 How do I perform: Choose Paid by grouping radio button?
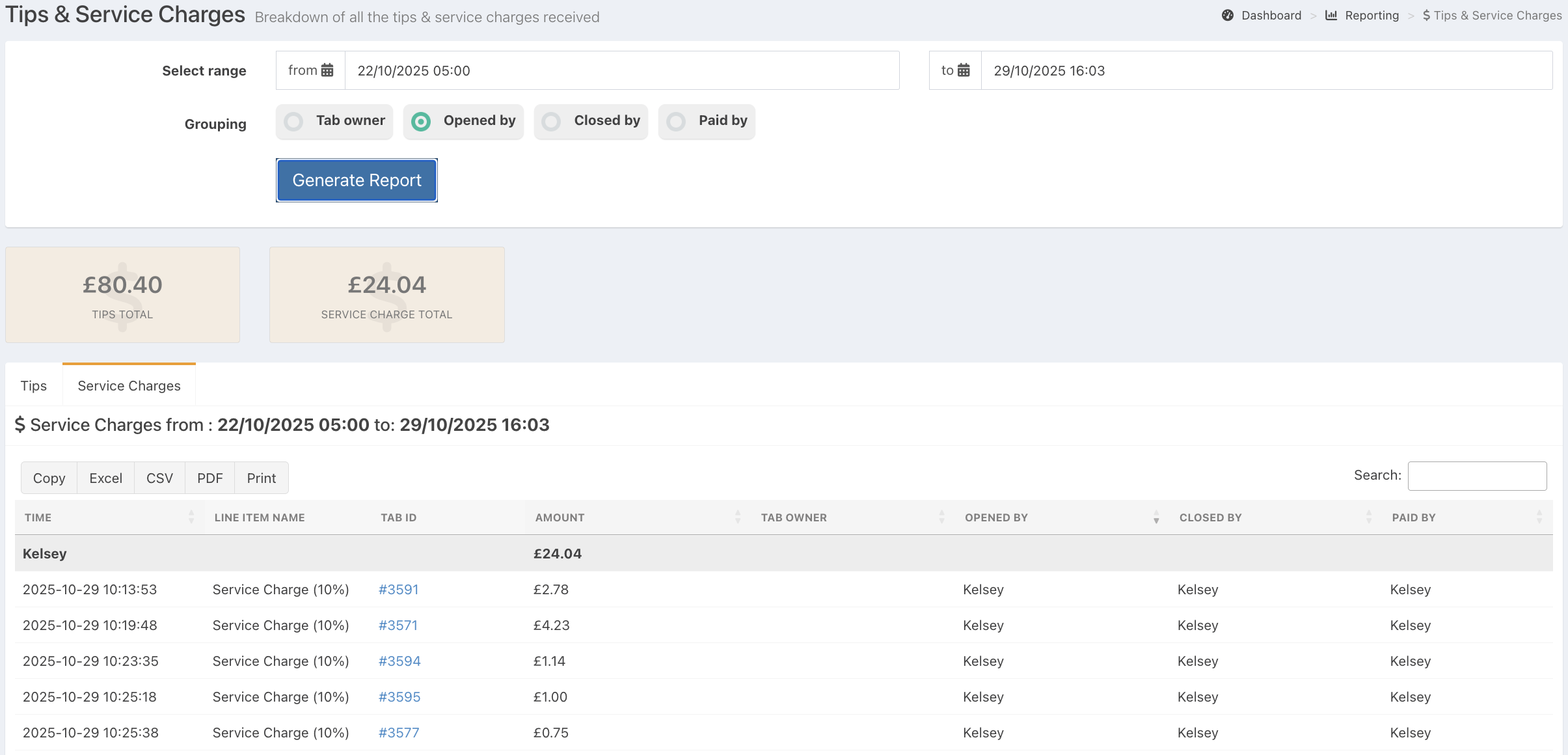point(677,122)
